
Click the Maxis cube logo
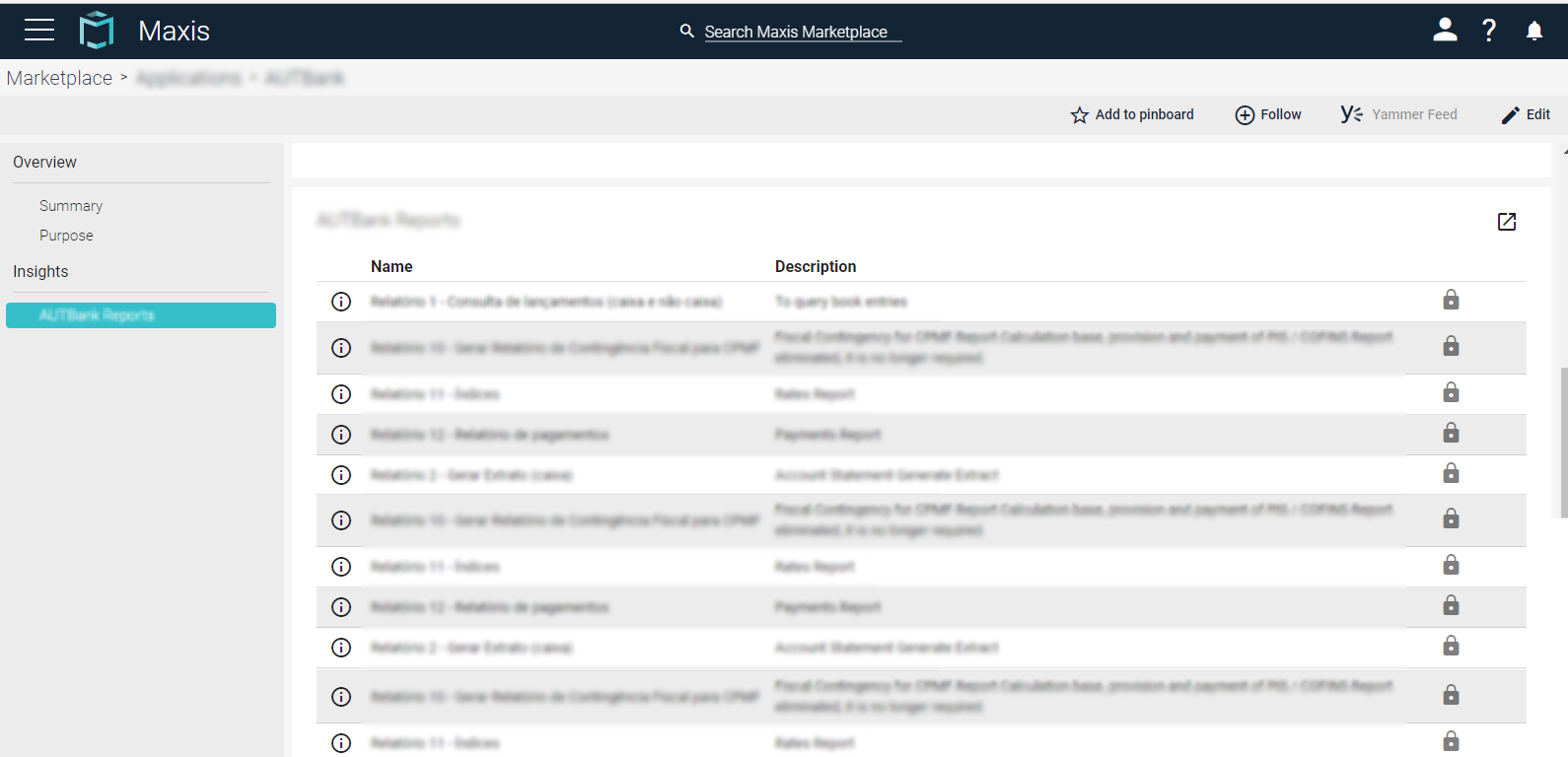pos(97,31)
